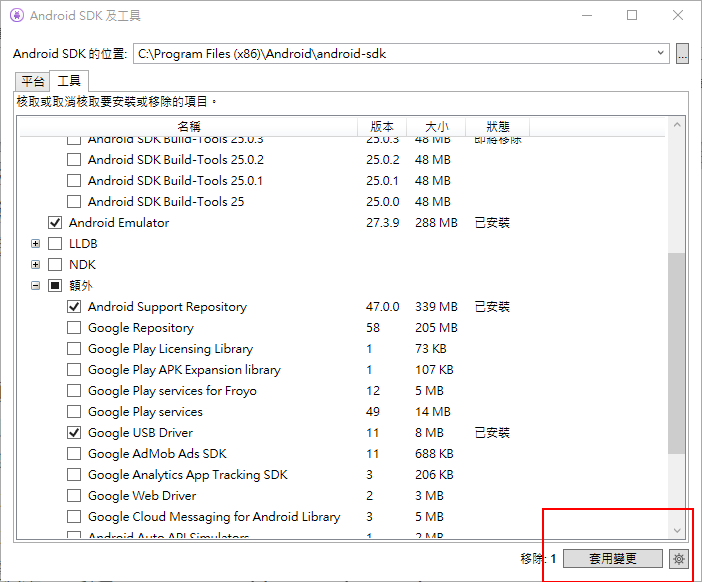
Task: Click the LLDB label
Action: point(83,244)
